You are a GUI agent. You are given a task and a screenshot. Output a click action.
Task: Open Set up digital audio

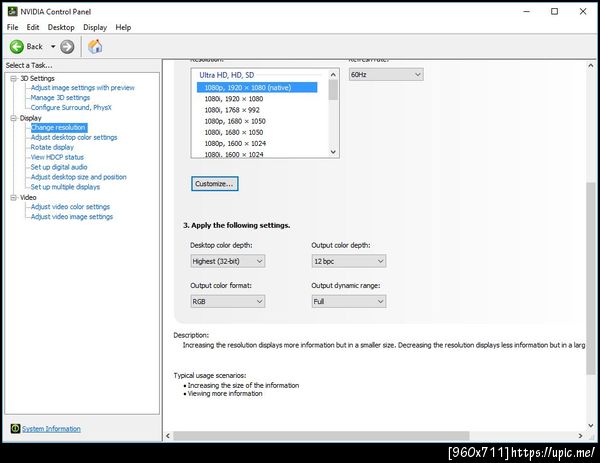[x=59, y=167]
